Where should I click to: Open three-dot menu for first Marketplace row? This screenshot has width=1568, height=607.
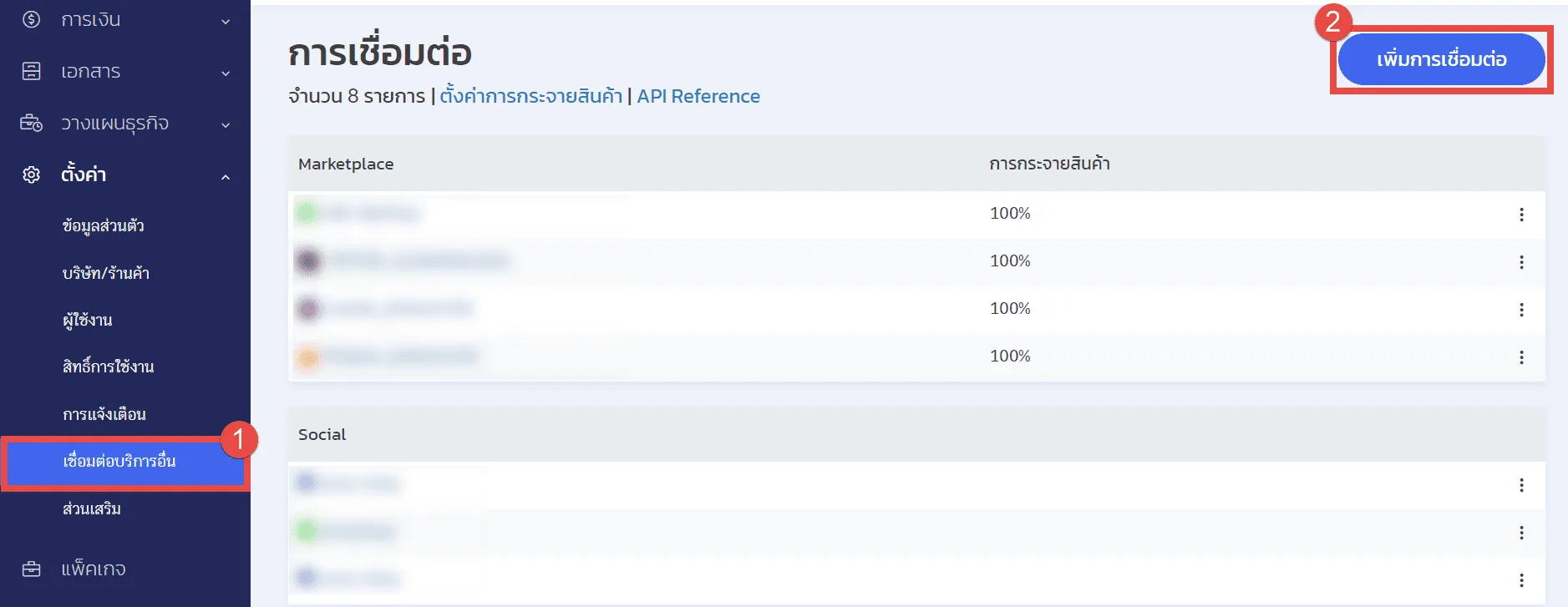coord(1520,215)
